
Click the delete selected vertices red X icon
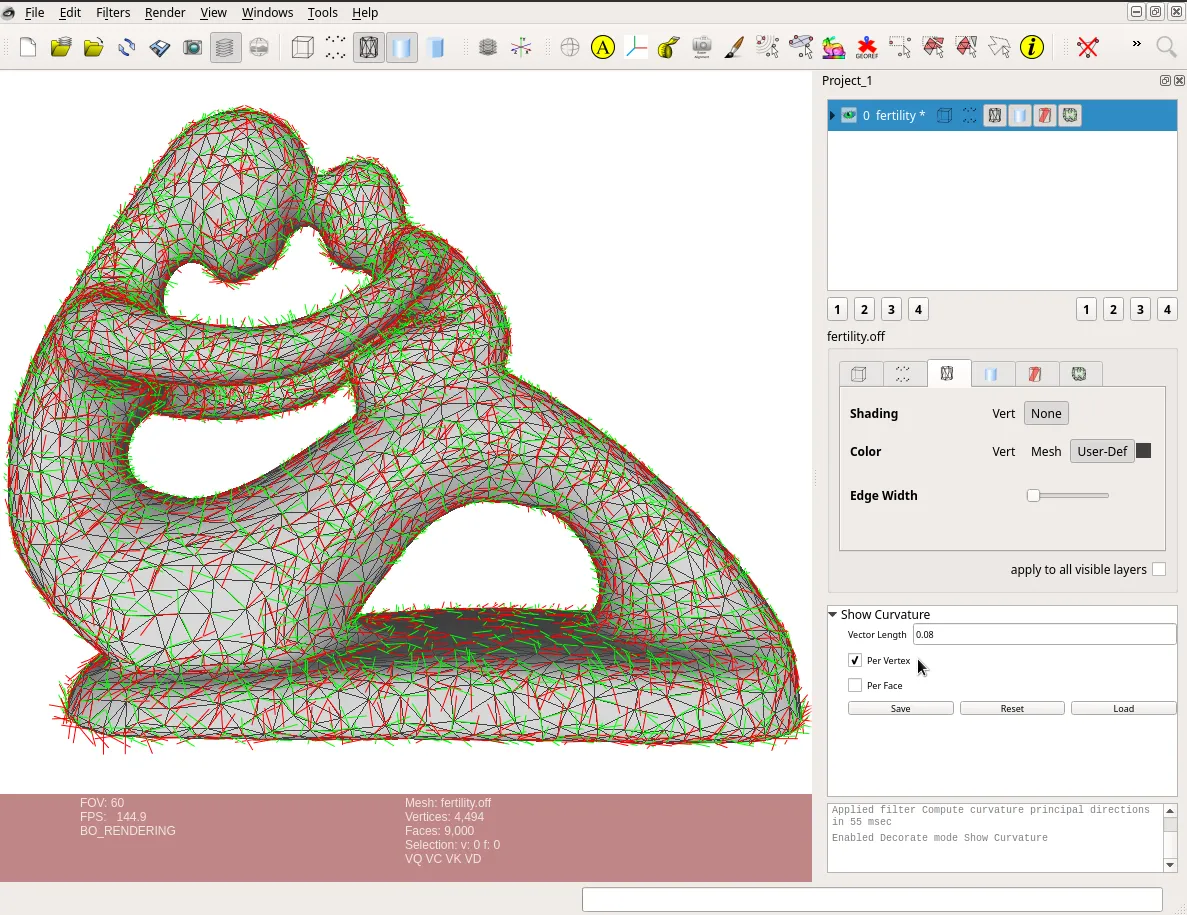tap(1088, 47)
